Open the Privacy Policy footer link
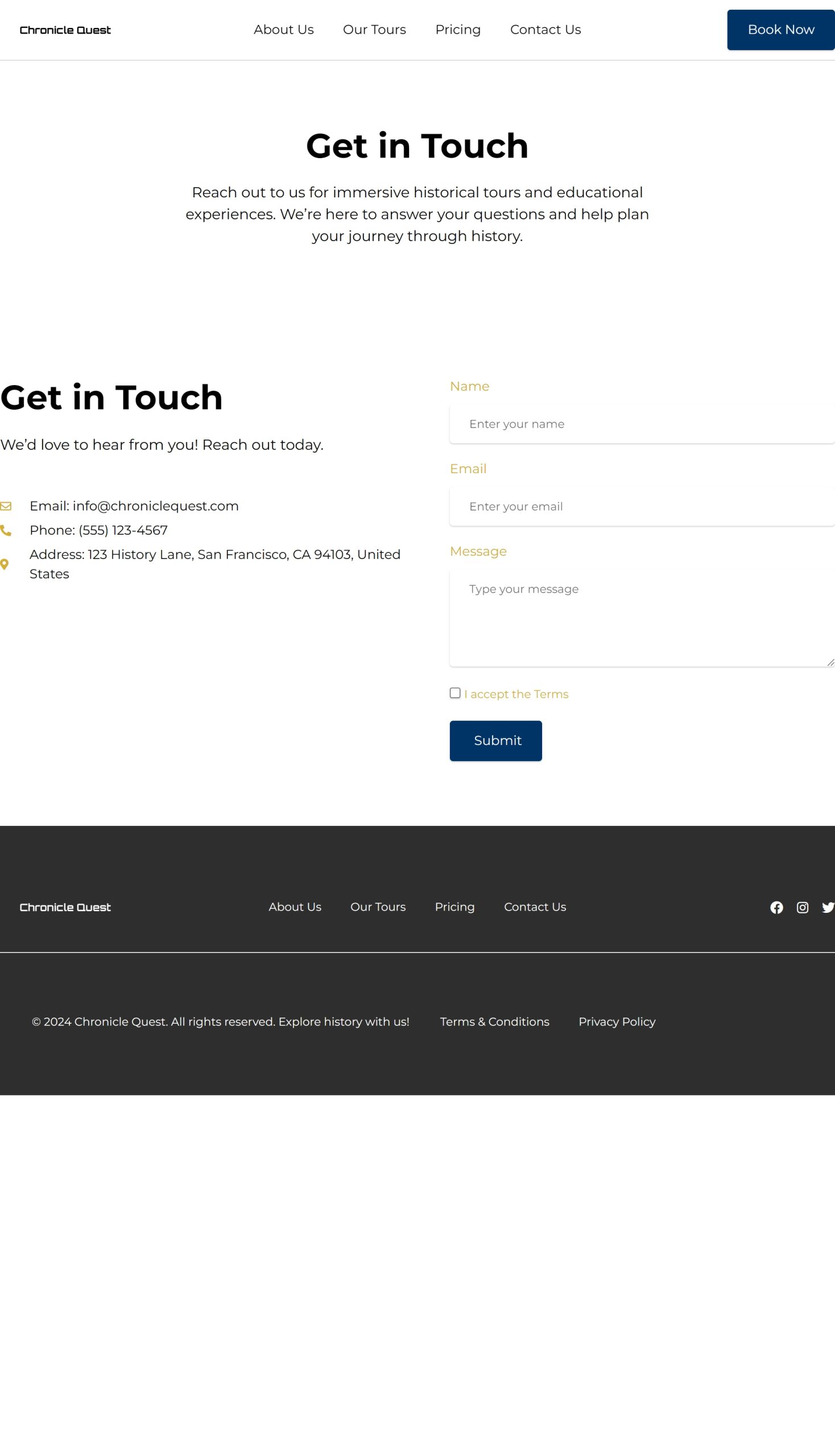835x1456 pixels. coord(617,1021)
